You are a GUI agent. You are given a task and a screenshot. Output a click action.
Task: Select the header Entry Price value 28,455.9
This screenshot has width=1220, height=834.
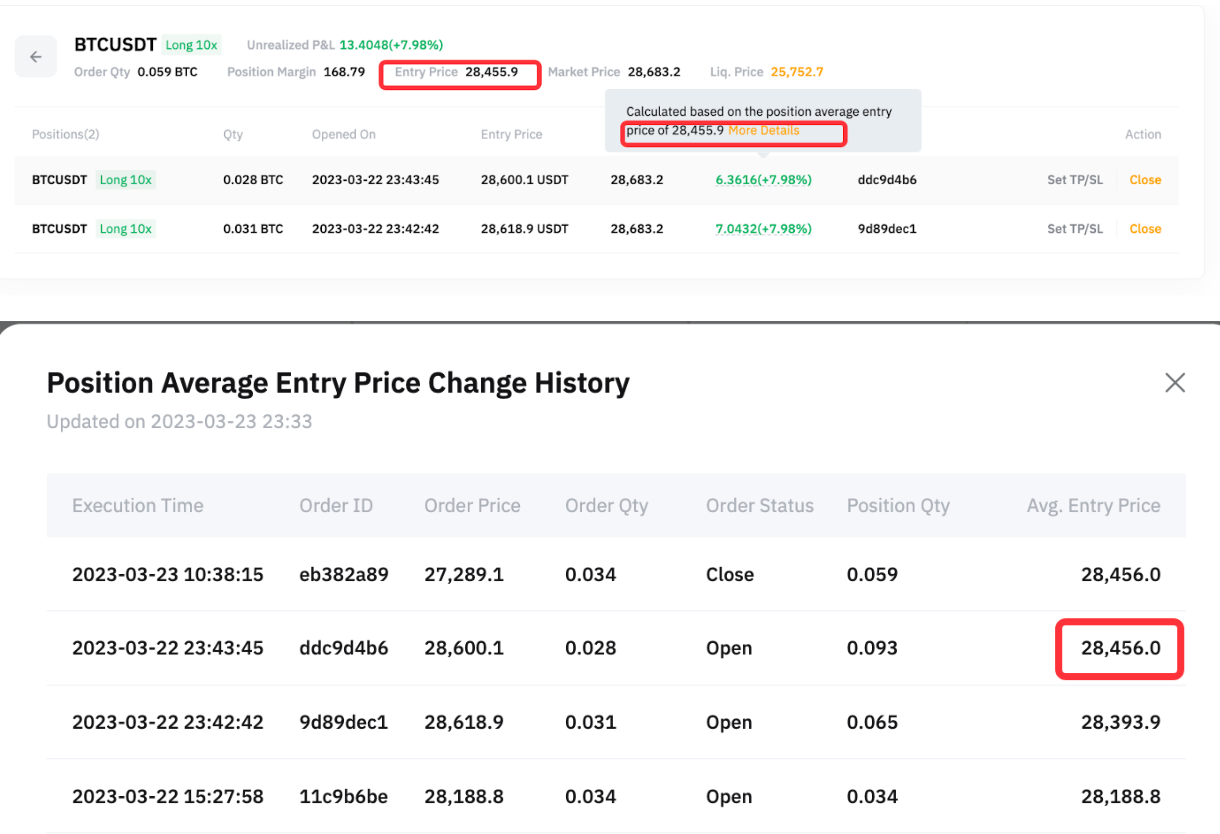click(x=491, y=72)
